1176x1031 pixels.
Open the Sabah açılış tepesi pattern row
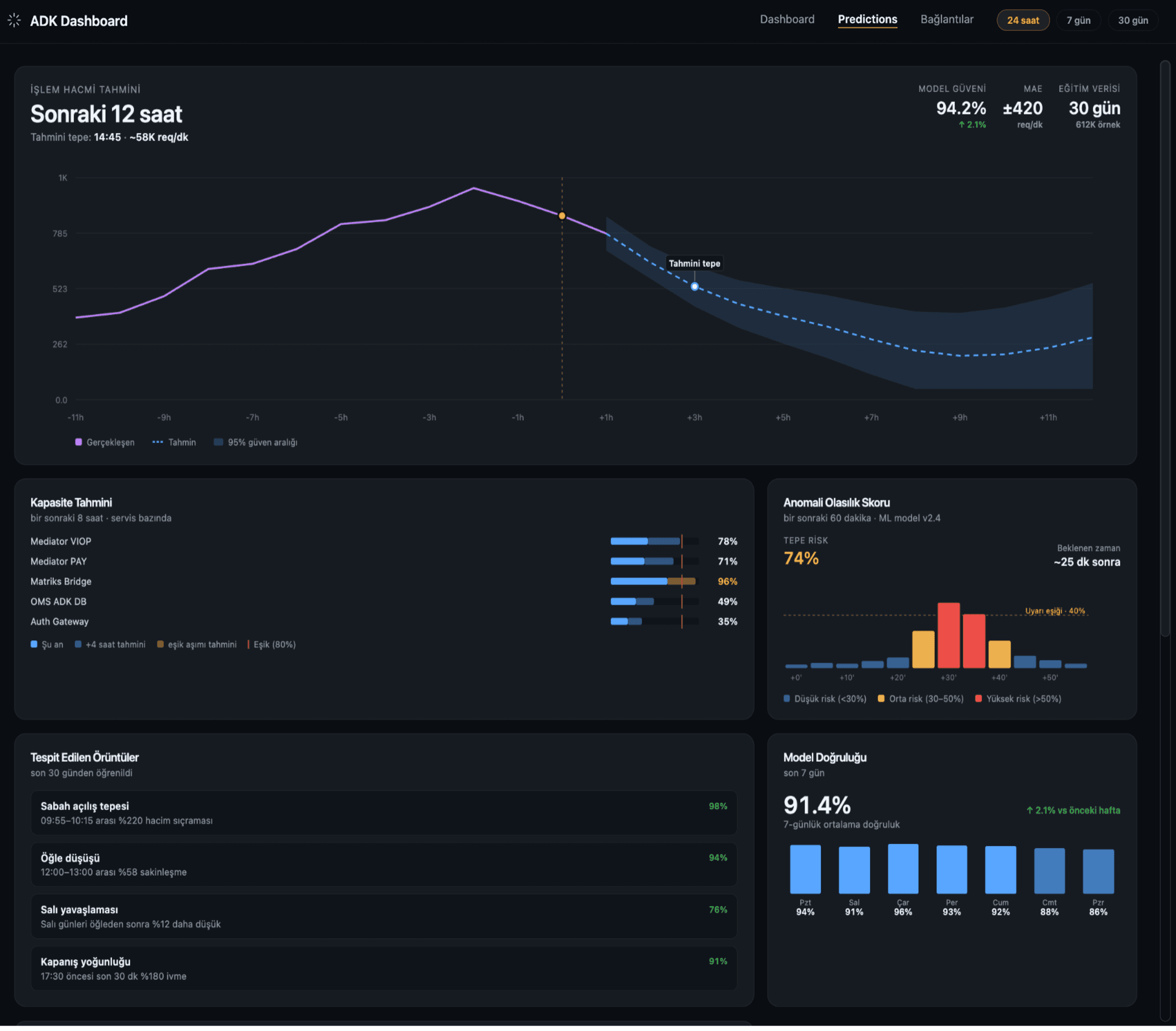(x=384, y=813)
